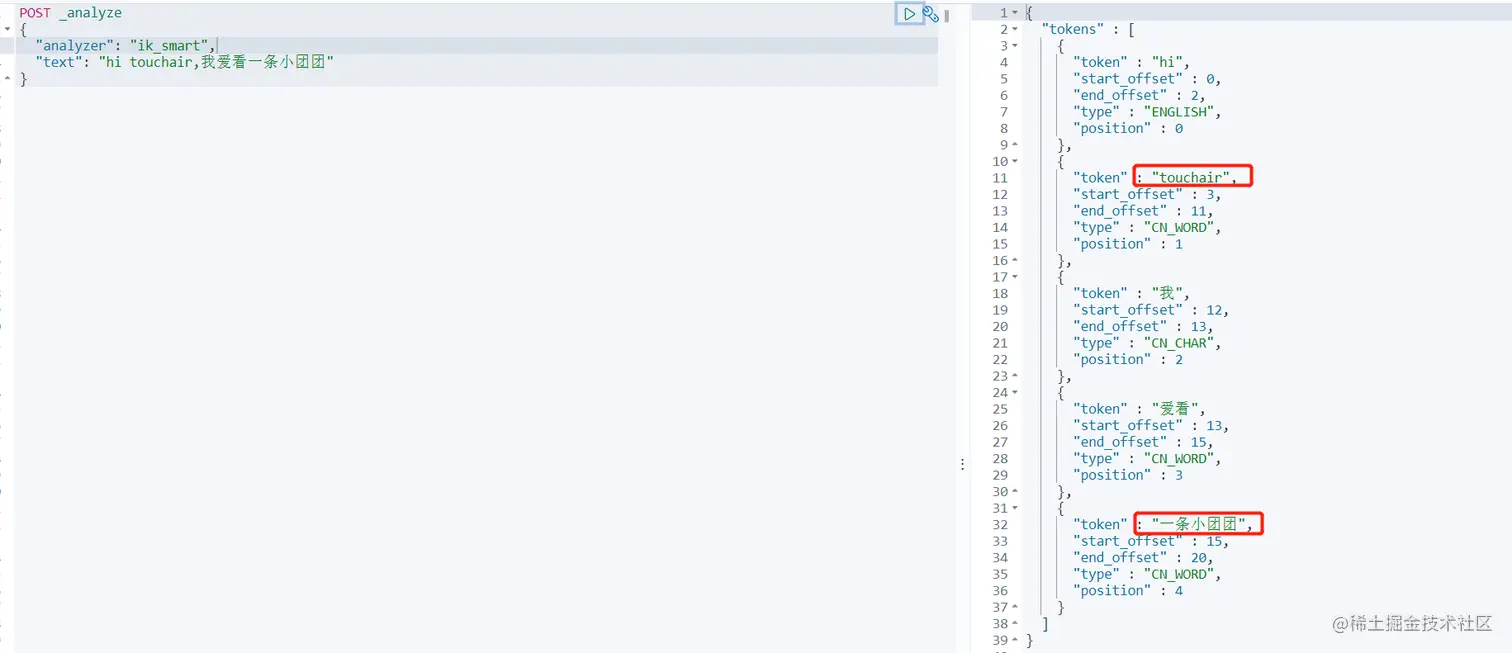Click the "token" : "爱看" line
The width and height of the screenshot is (1512, 653).
[1139, 409]
